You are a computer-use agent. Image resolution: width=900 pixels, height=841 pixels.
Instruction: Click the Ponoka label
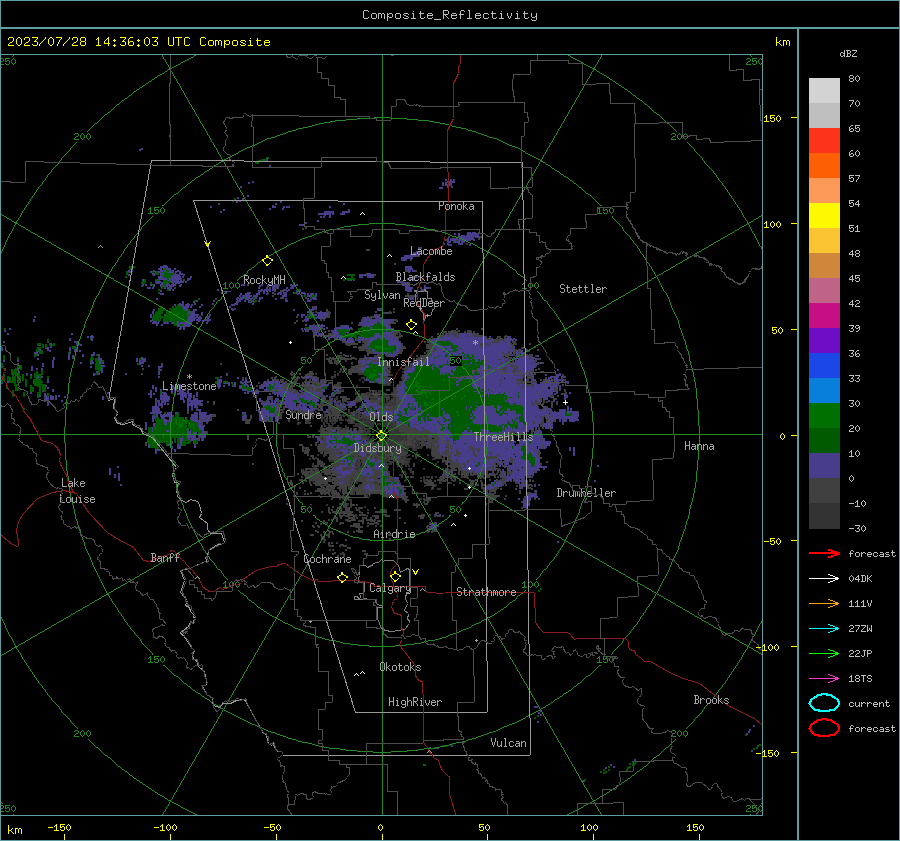456,206
